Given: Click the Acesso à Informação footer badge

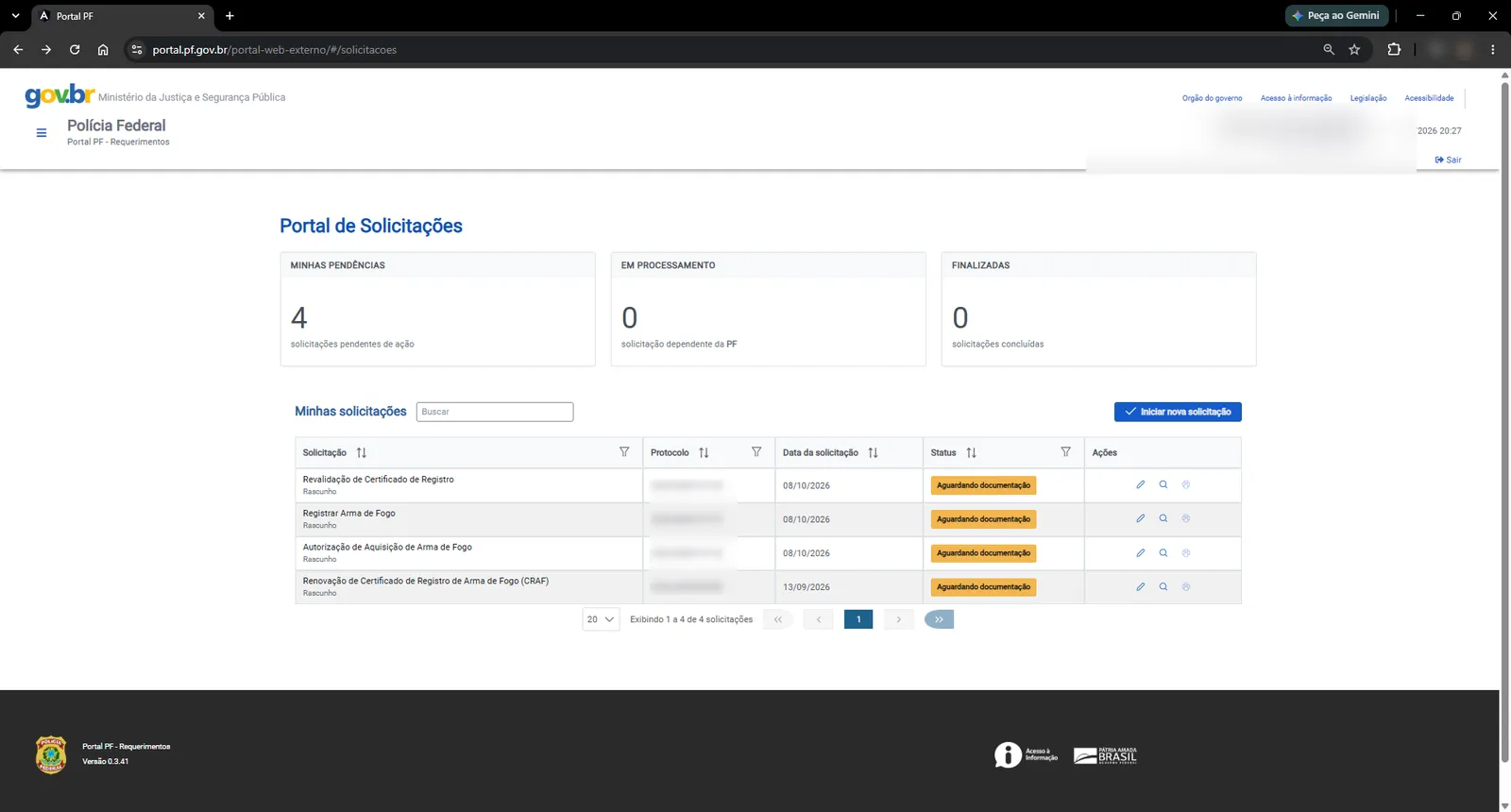Looking at the screenshot, I should (x=1026, y=755).
